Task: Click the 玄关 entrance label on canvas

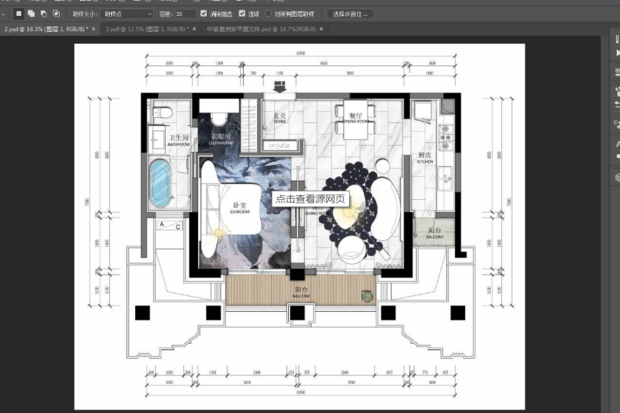Action: (280, 117)
